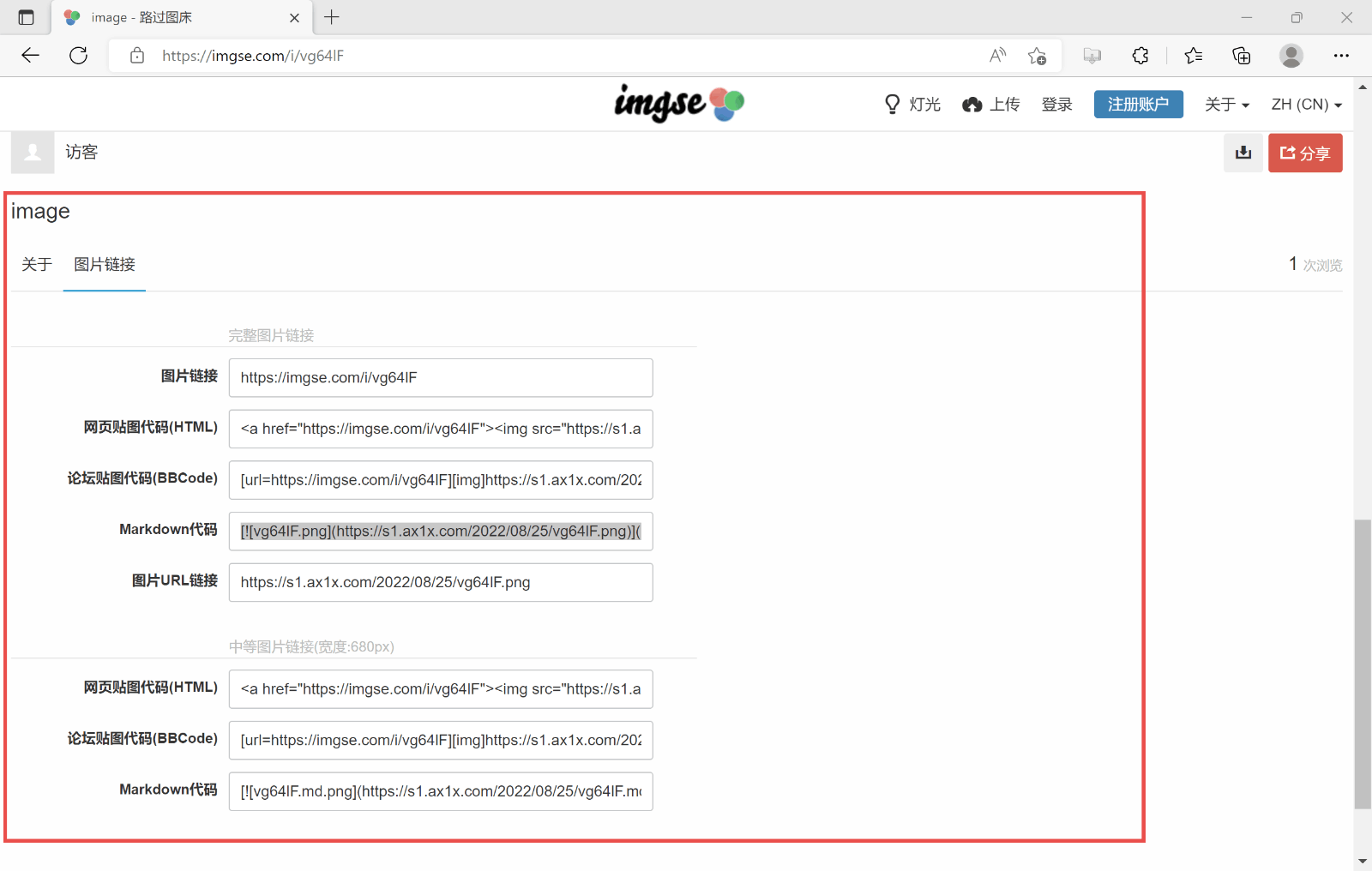
Task: Open the browser extensions puzzle icon
Action: (x=1140, y=56)
